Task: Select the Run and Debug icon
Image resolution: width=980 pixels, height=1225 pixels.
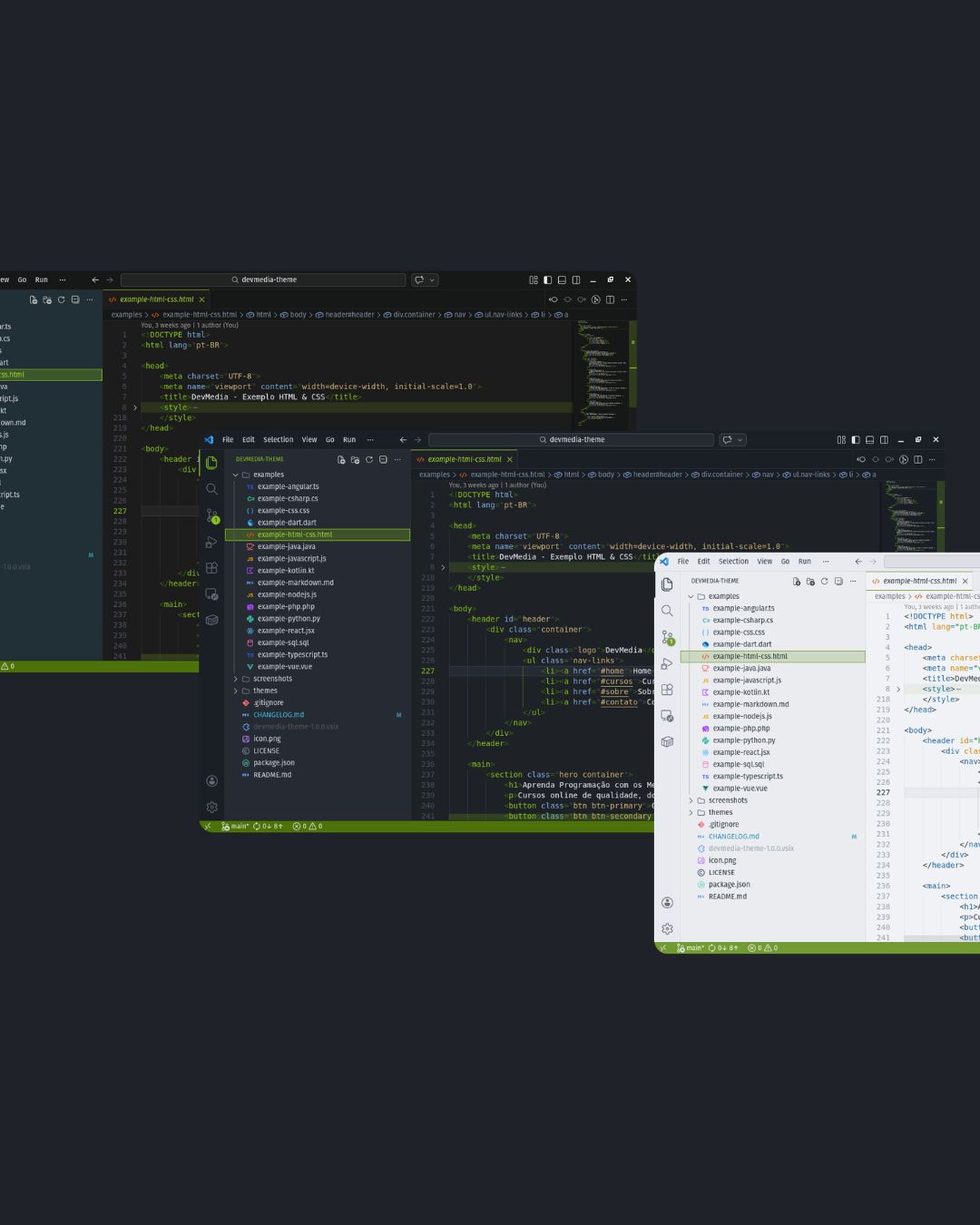Action: 211,542
